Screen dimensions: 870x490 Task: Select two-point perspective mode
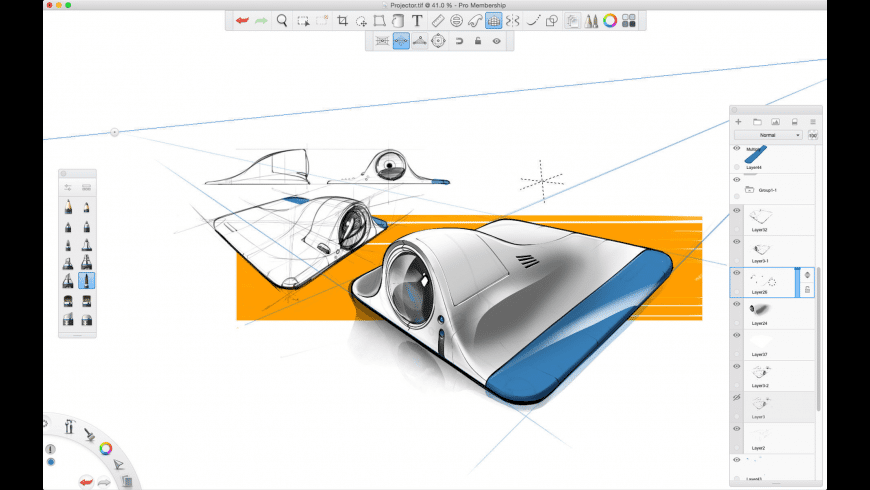tap(401, 41)
